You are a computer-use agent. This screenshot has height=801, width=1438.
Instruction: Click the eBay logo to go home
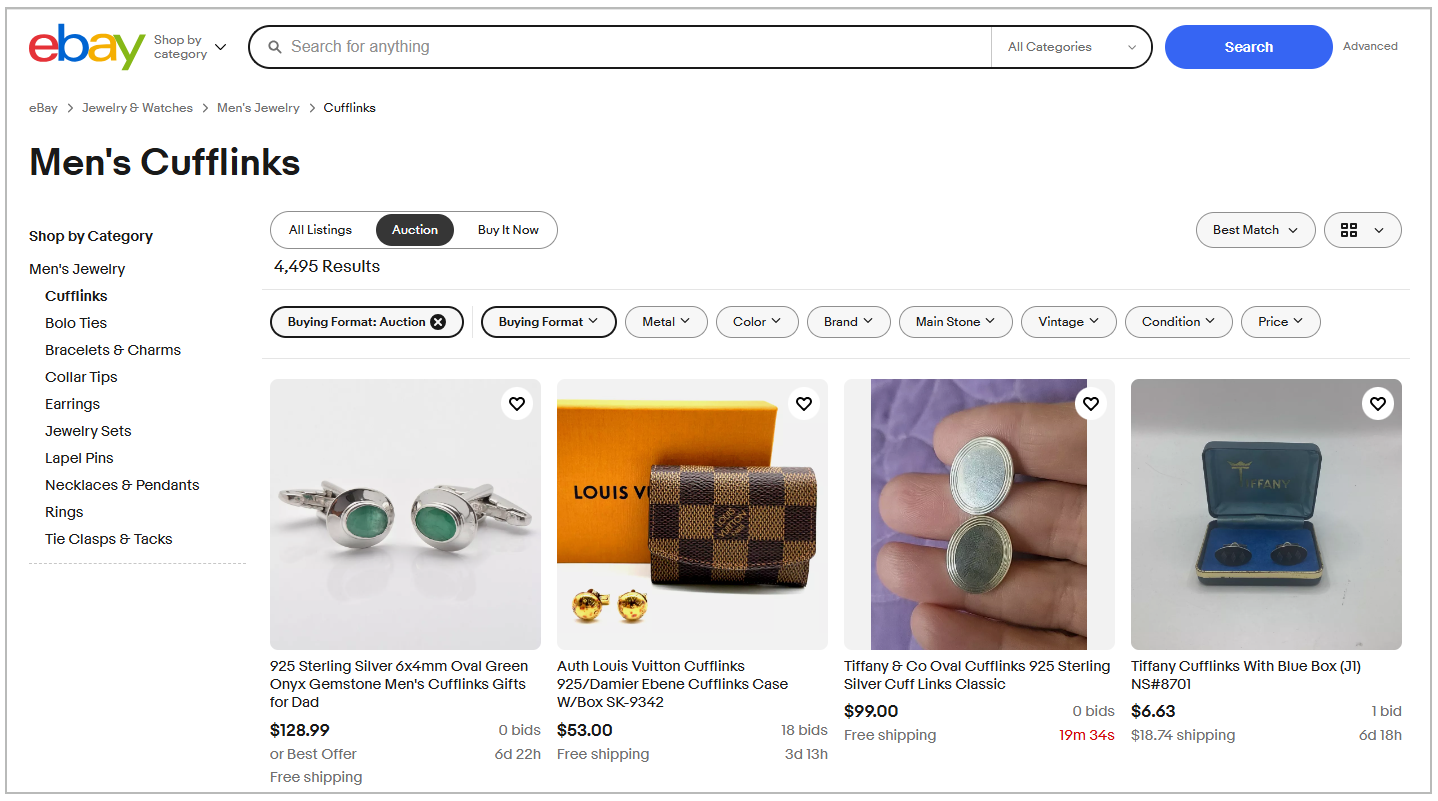pyautogui.click(x=85, y=46)
